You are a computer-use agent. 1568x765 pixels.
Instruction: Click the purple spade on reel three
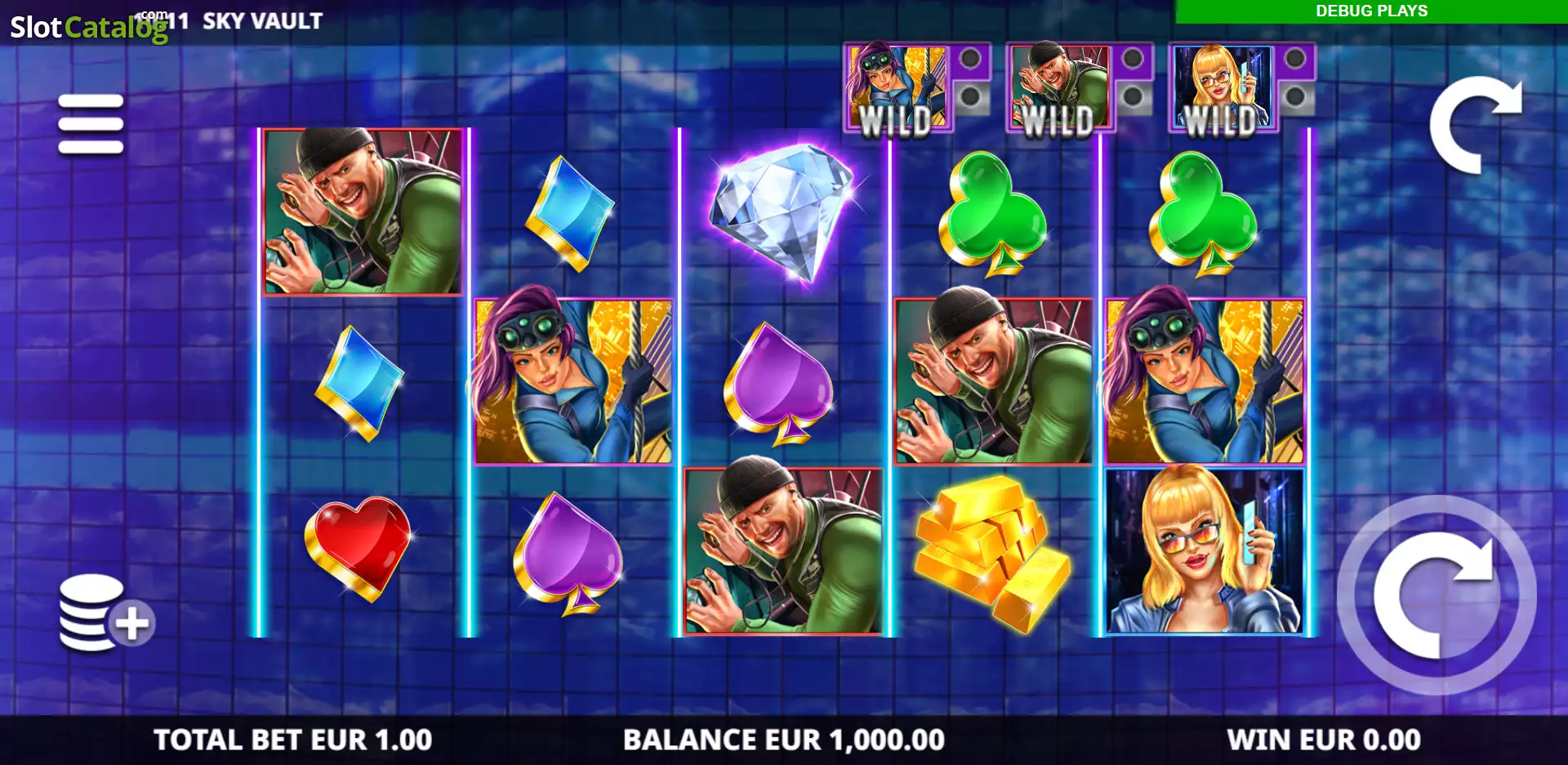click(x=777, y=384)
